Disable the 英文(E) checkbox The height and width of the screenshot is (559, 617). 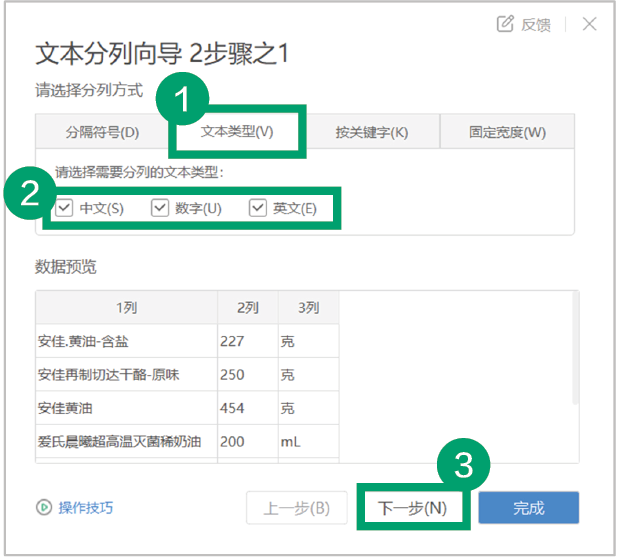[258, 208]
